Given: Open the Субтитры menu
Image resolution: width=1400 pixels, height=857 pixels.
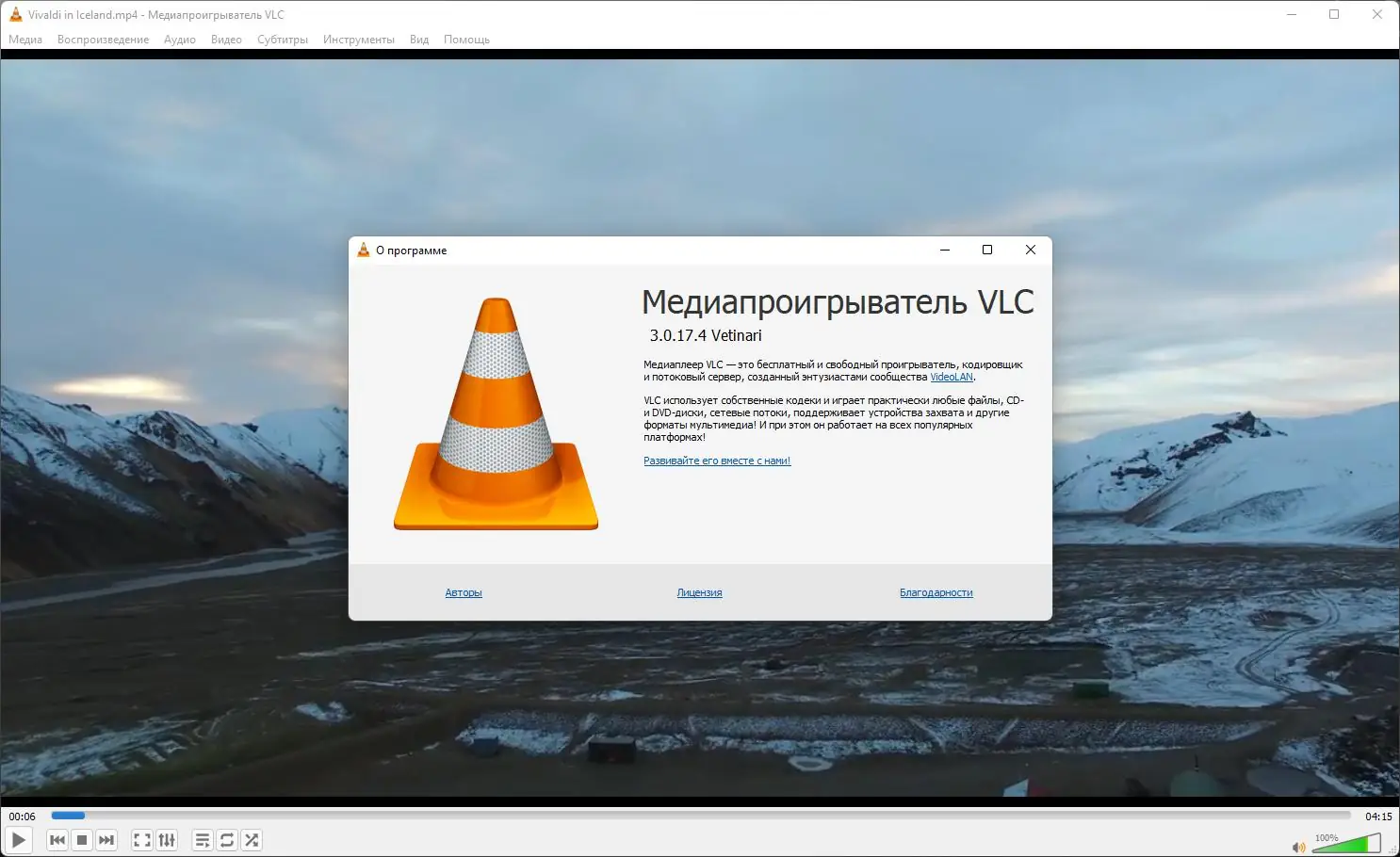Looking at the screenshot, I should [283, 40].
